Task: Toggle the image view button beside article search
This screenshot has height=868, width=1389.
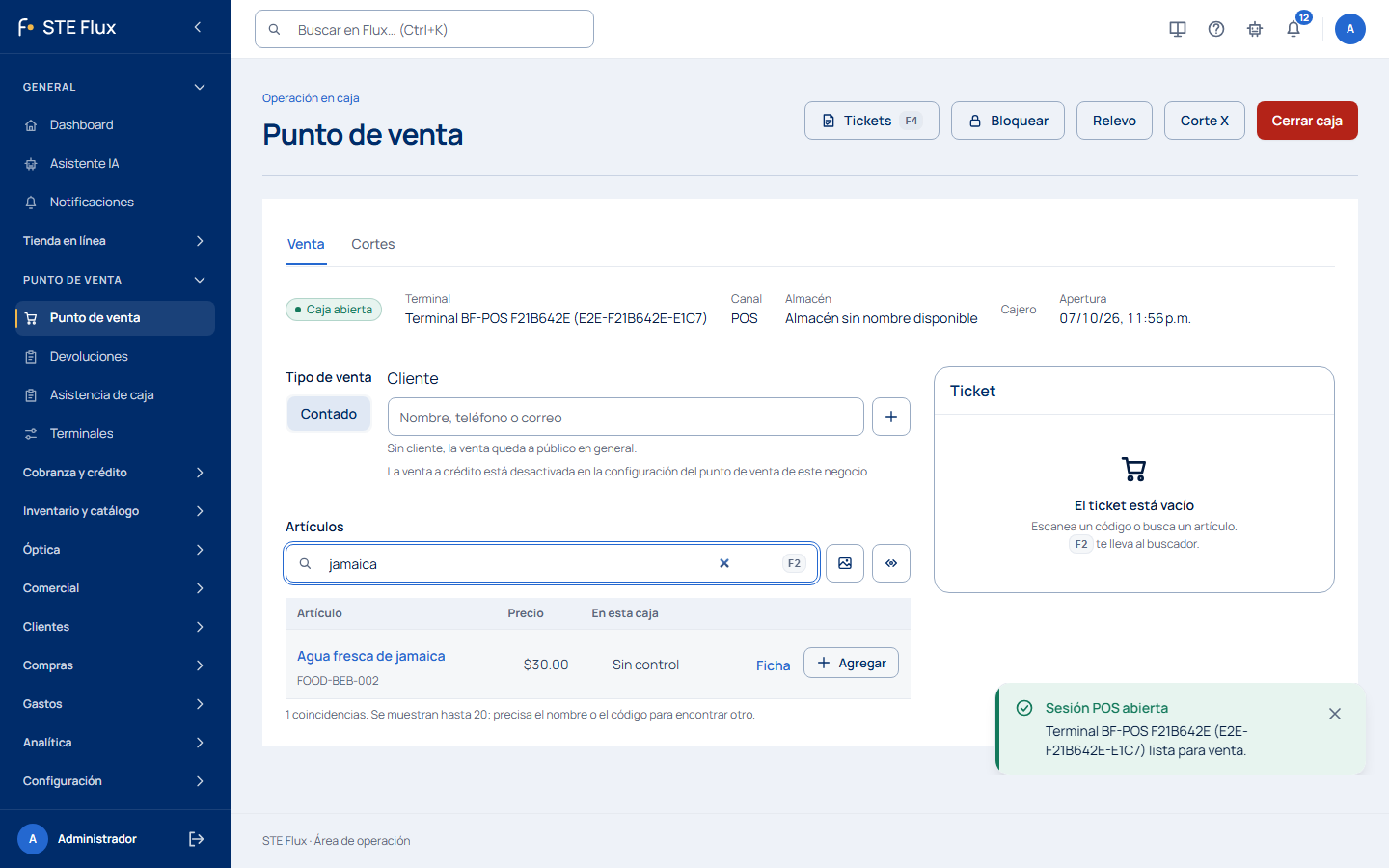Action: [845, 563]
